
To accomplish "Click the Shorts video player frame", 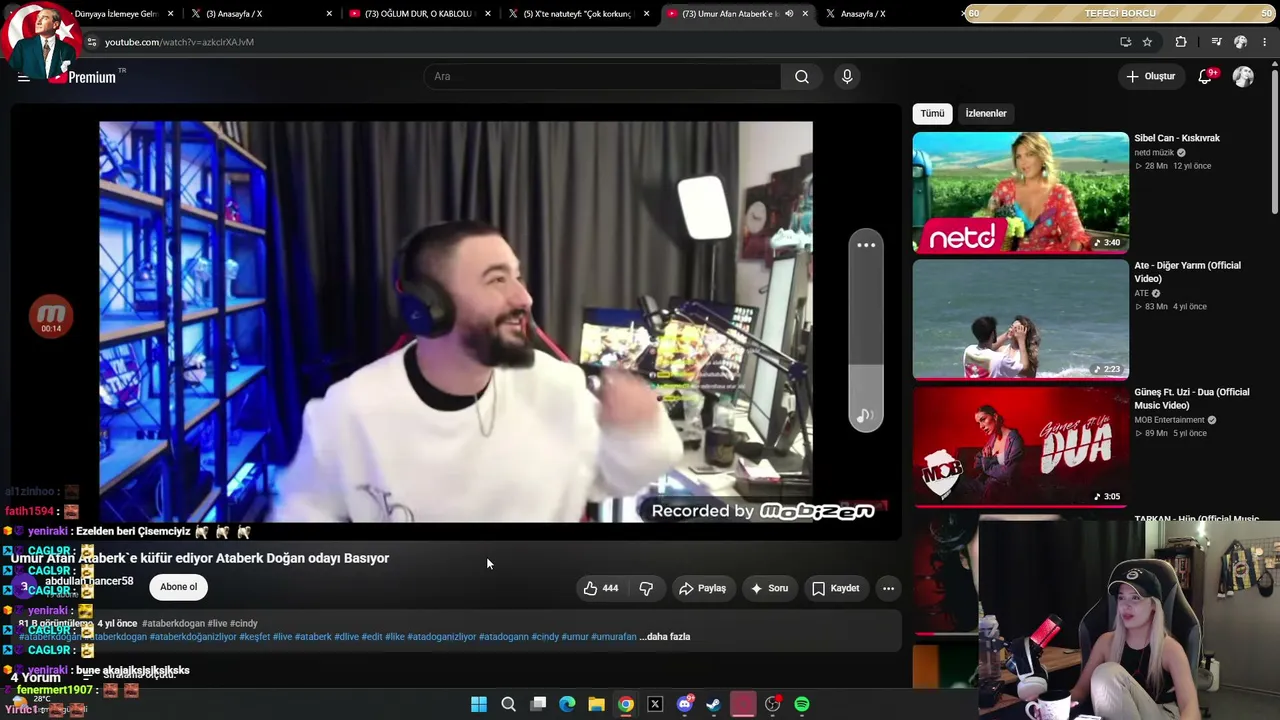I will (456, 322).
